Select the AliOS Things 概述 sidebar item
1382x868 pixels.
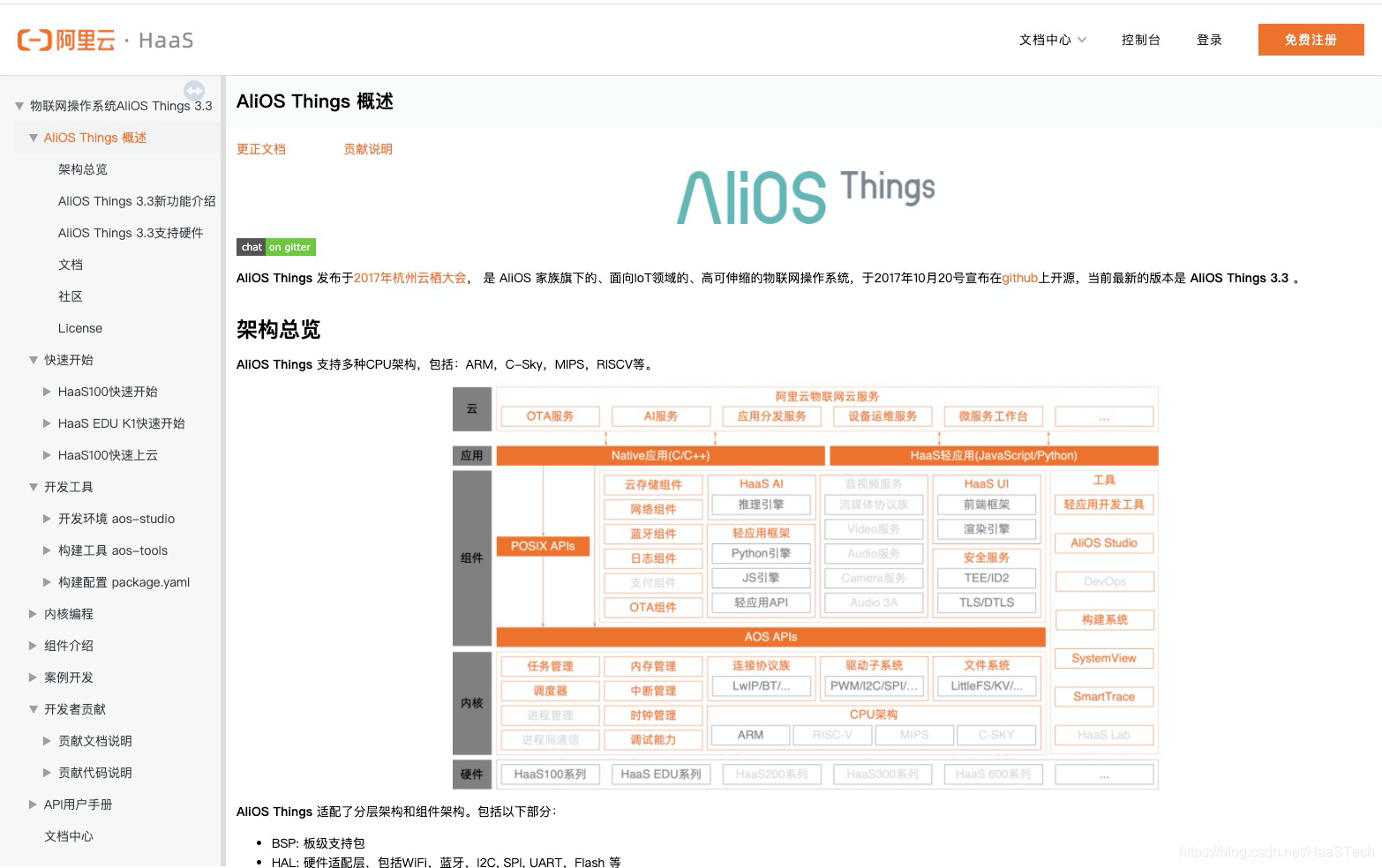(x=95, y=138)
